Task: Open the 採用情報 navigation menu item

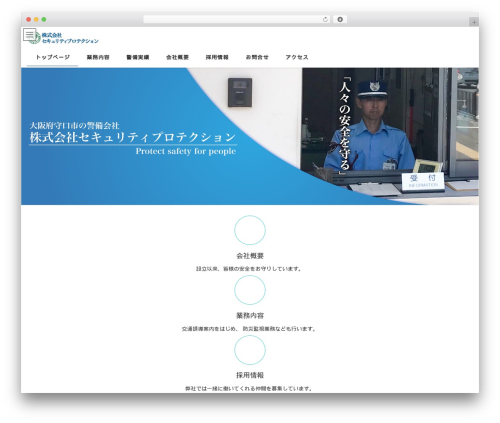Action: pyautogui.click(x=217, y=57)
